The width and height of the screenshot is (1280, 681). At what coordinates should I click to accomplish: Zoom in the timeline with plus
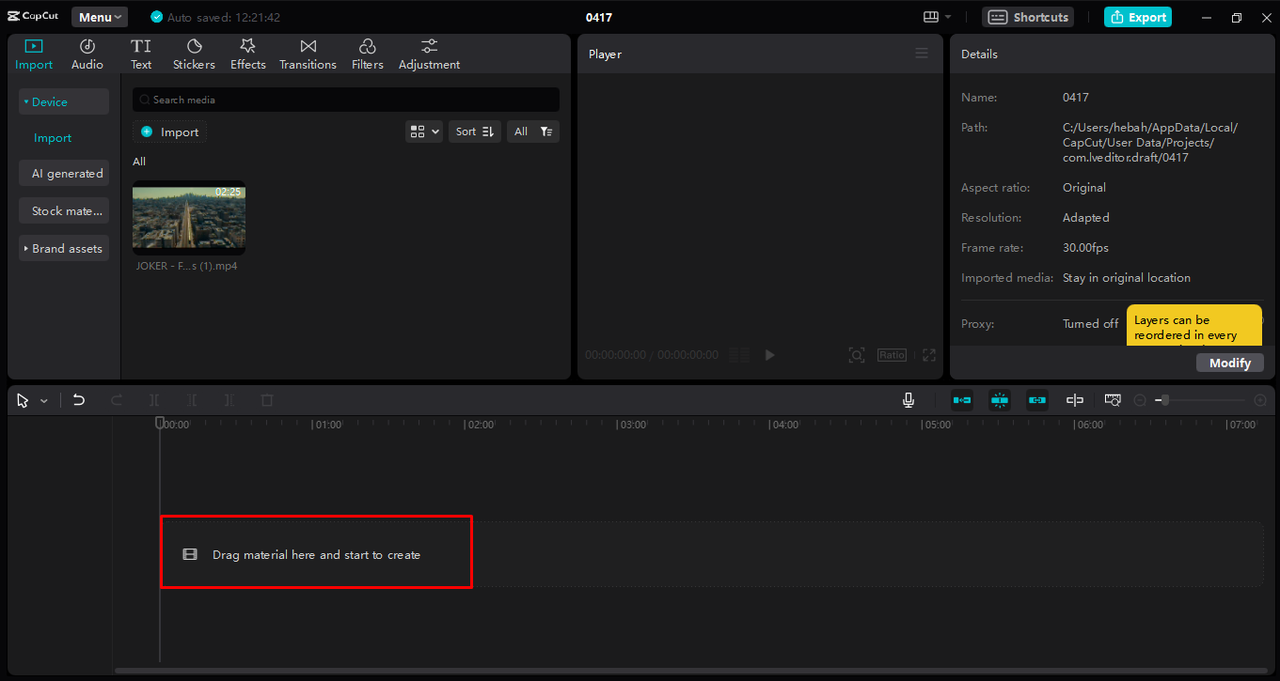click(1259, 400)
